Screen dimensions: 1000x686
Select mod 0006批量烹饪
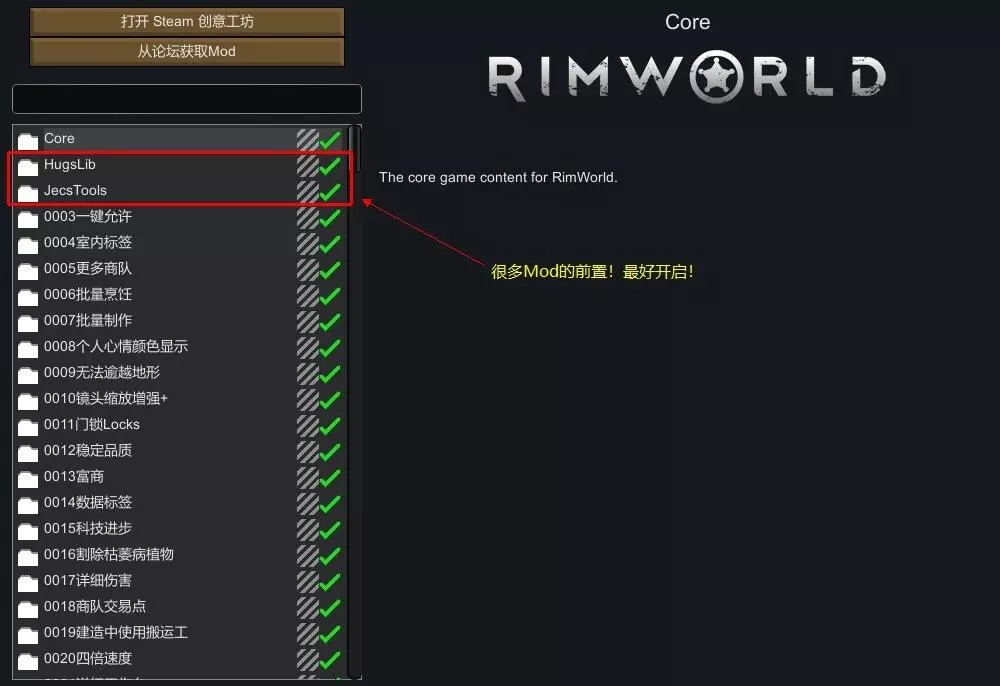(180, 295)
